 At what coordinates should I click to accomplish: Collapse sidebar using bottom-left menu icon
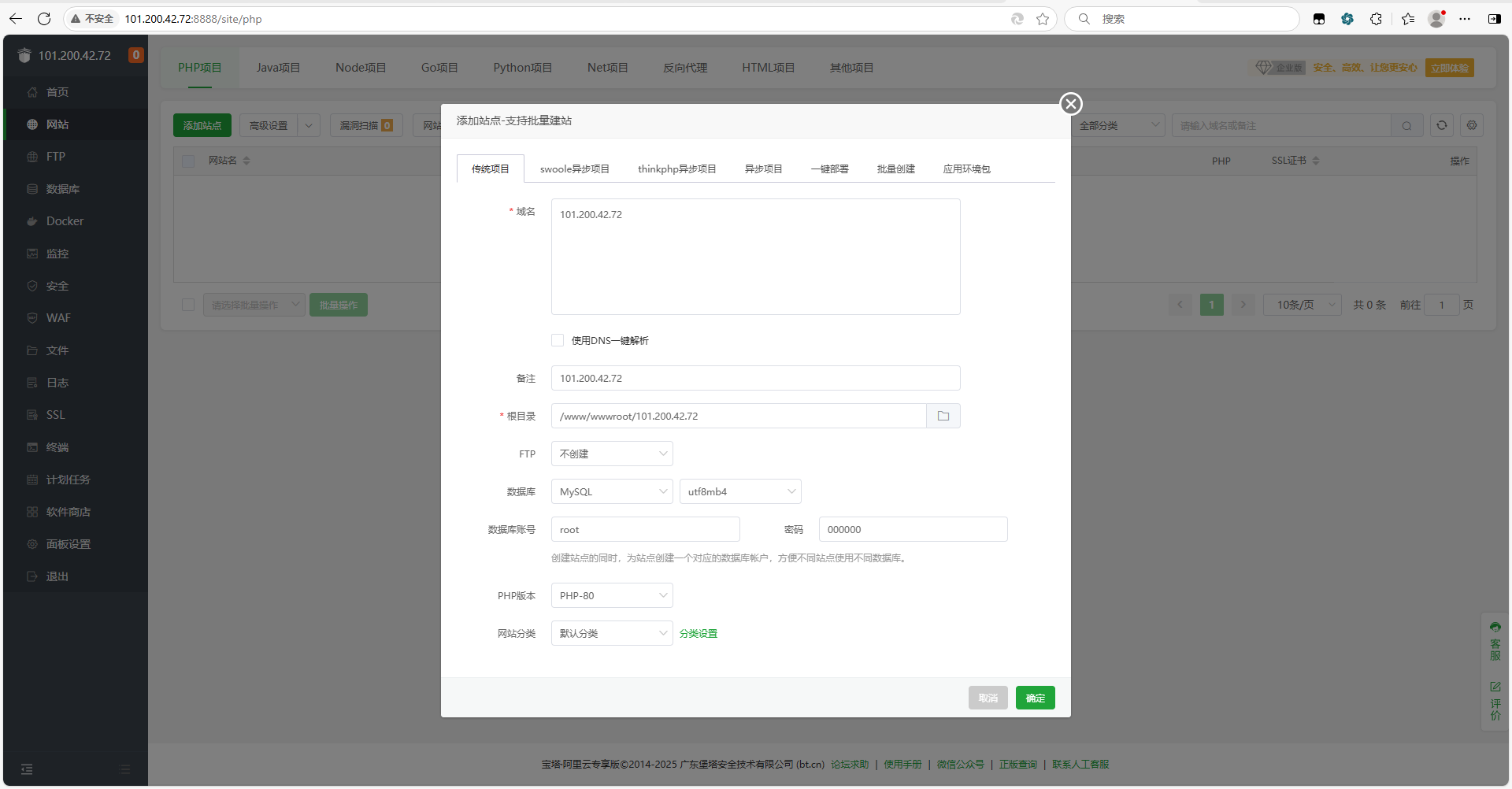[27, 769]
